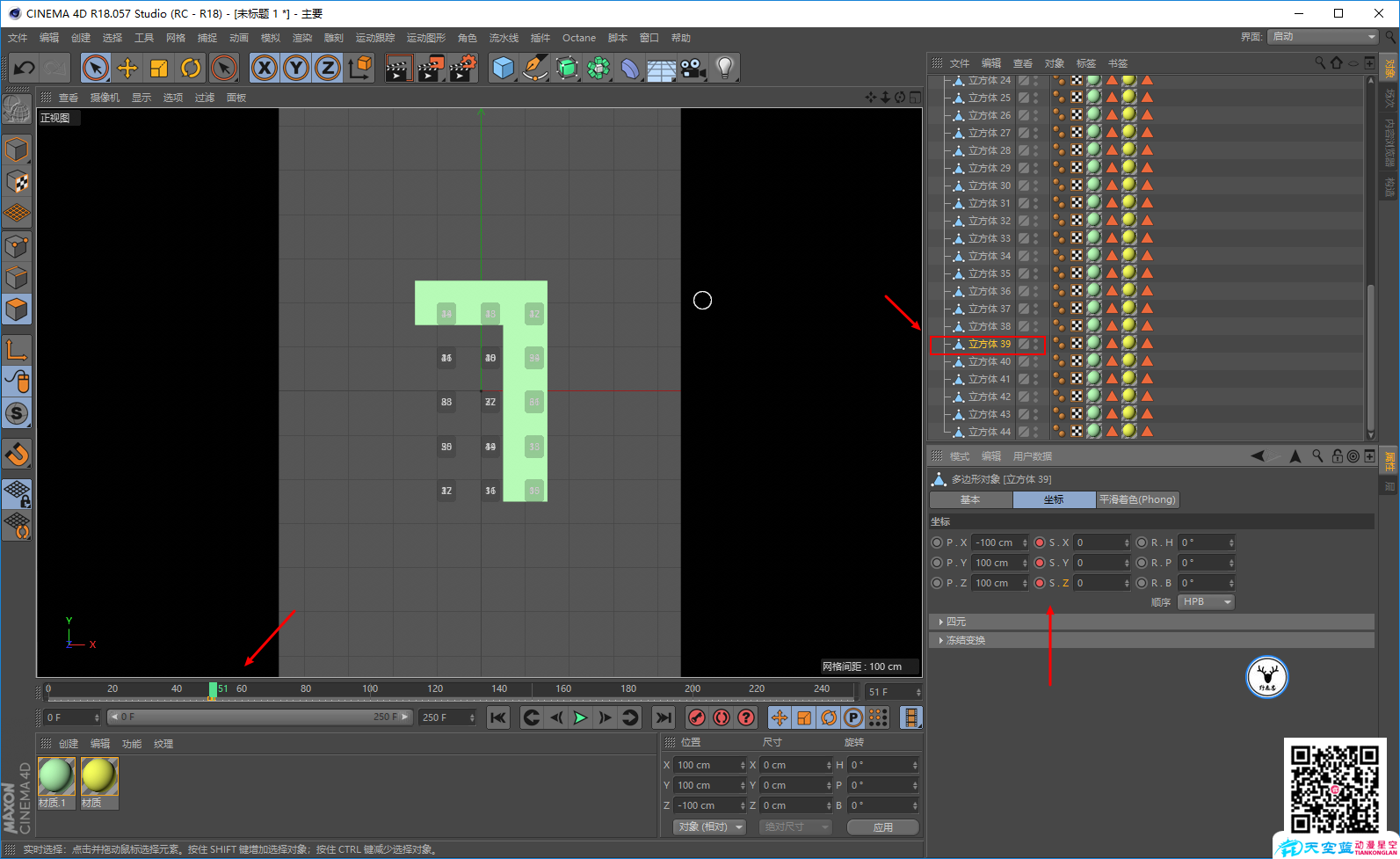Select the 立方体 30 object

click(990, 186)
